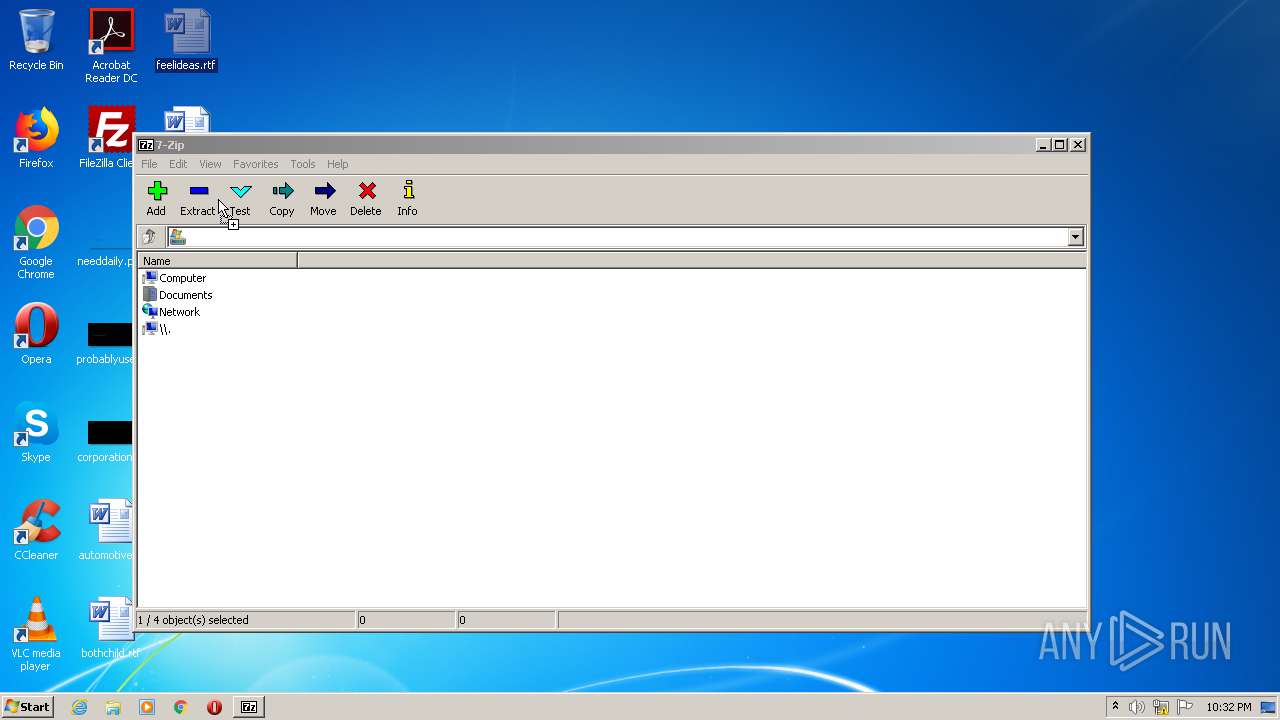Click the status bar selection count text
This screenshot has width=1280, height=720.
tap(193, 620)
